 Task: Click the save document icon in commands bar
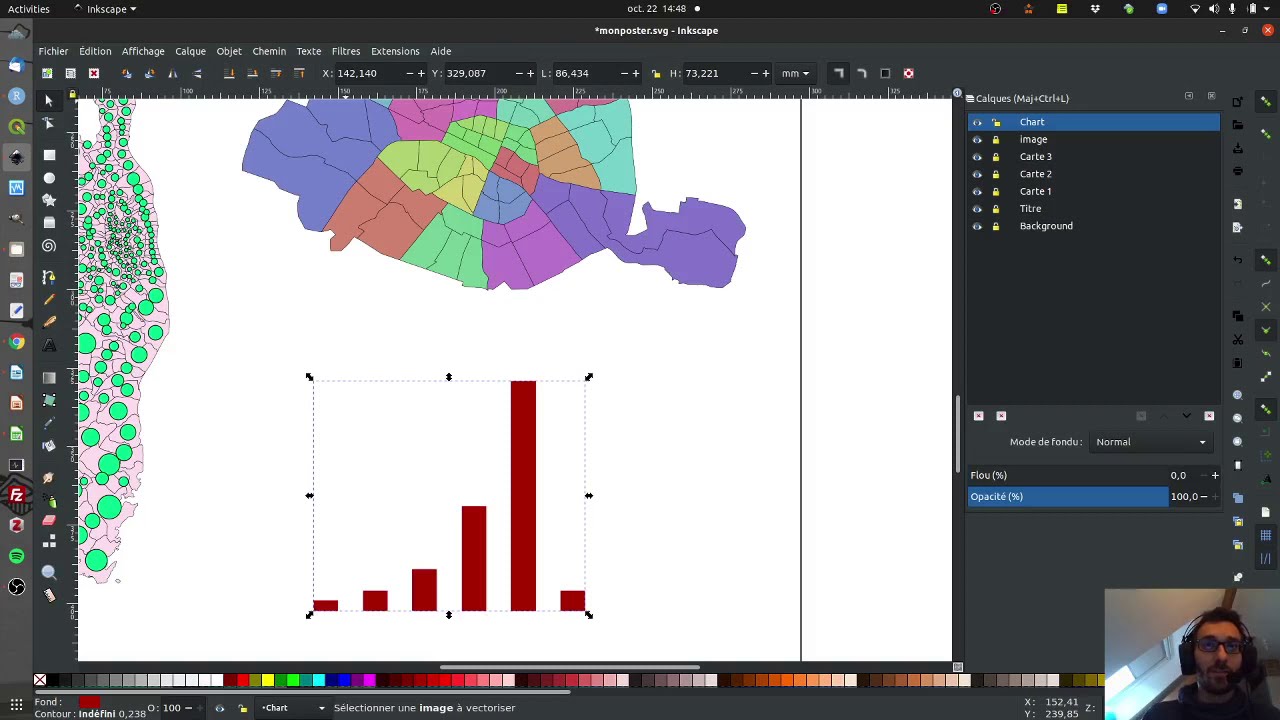pyautogui.click(x=1238, y=148)
